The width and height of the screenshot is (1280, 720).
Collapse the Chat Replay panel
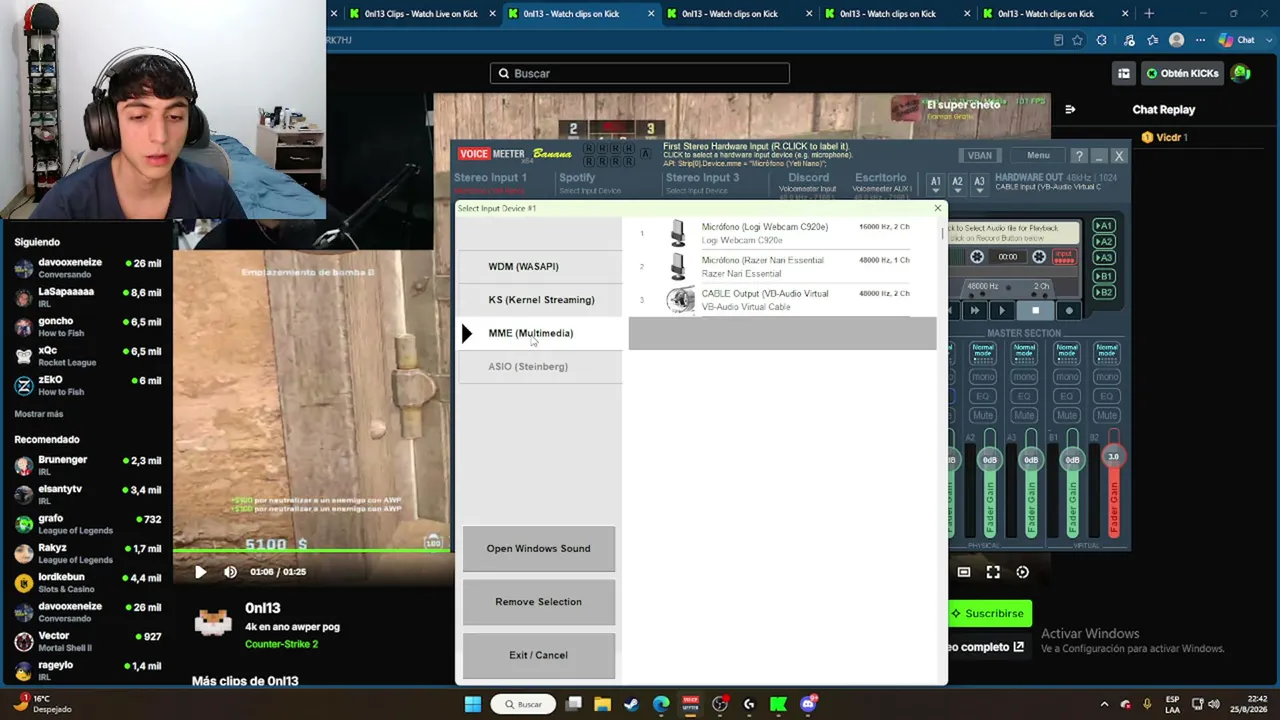[1070, 110]
